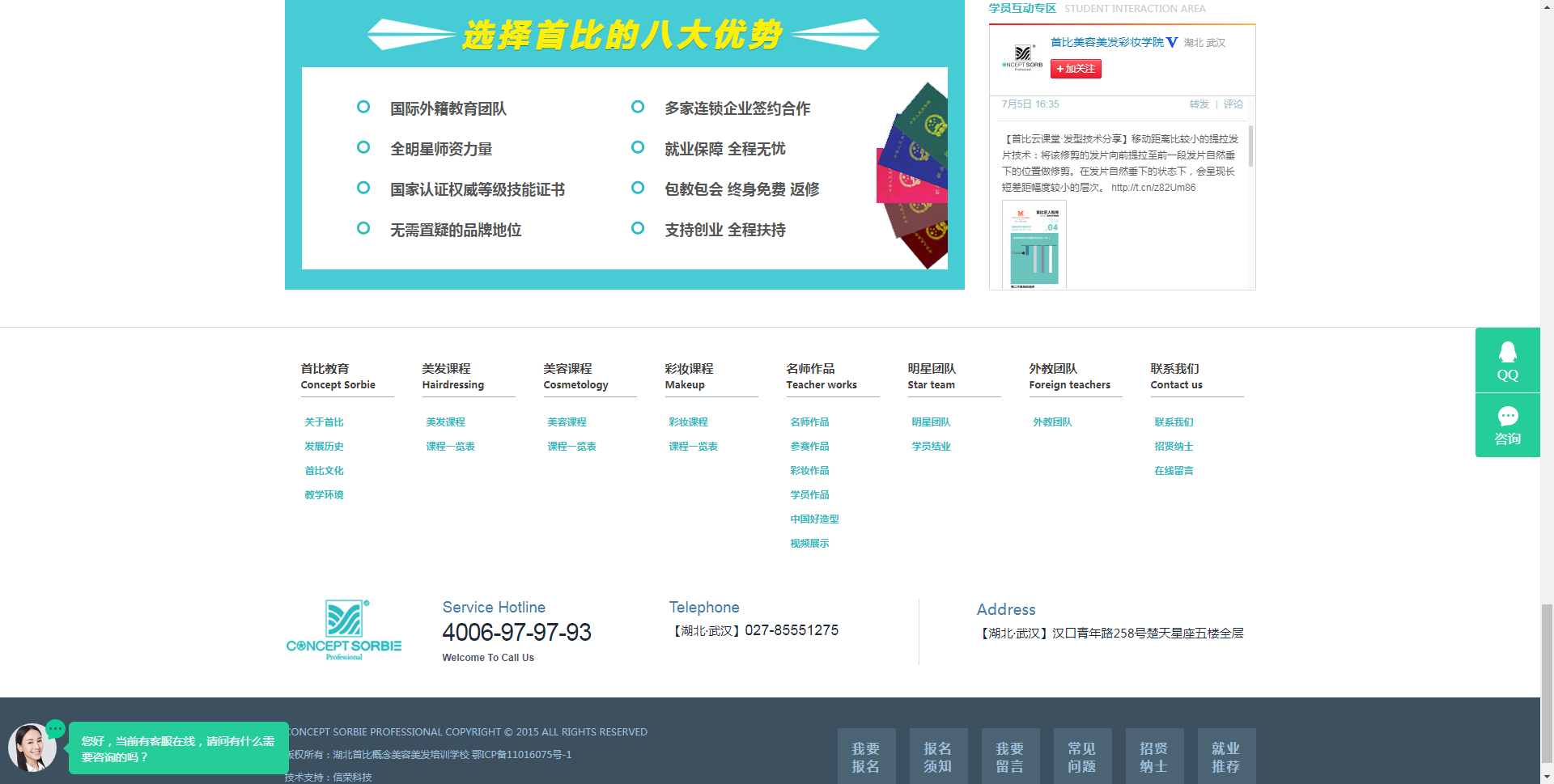Open the 咨询 chat bubble widget

(x=1507, y=426)
